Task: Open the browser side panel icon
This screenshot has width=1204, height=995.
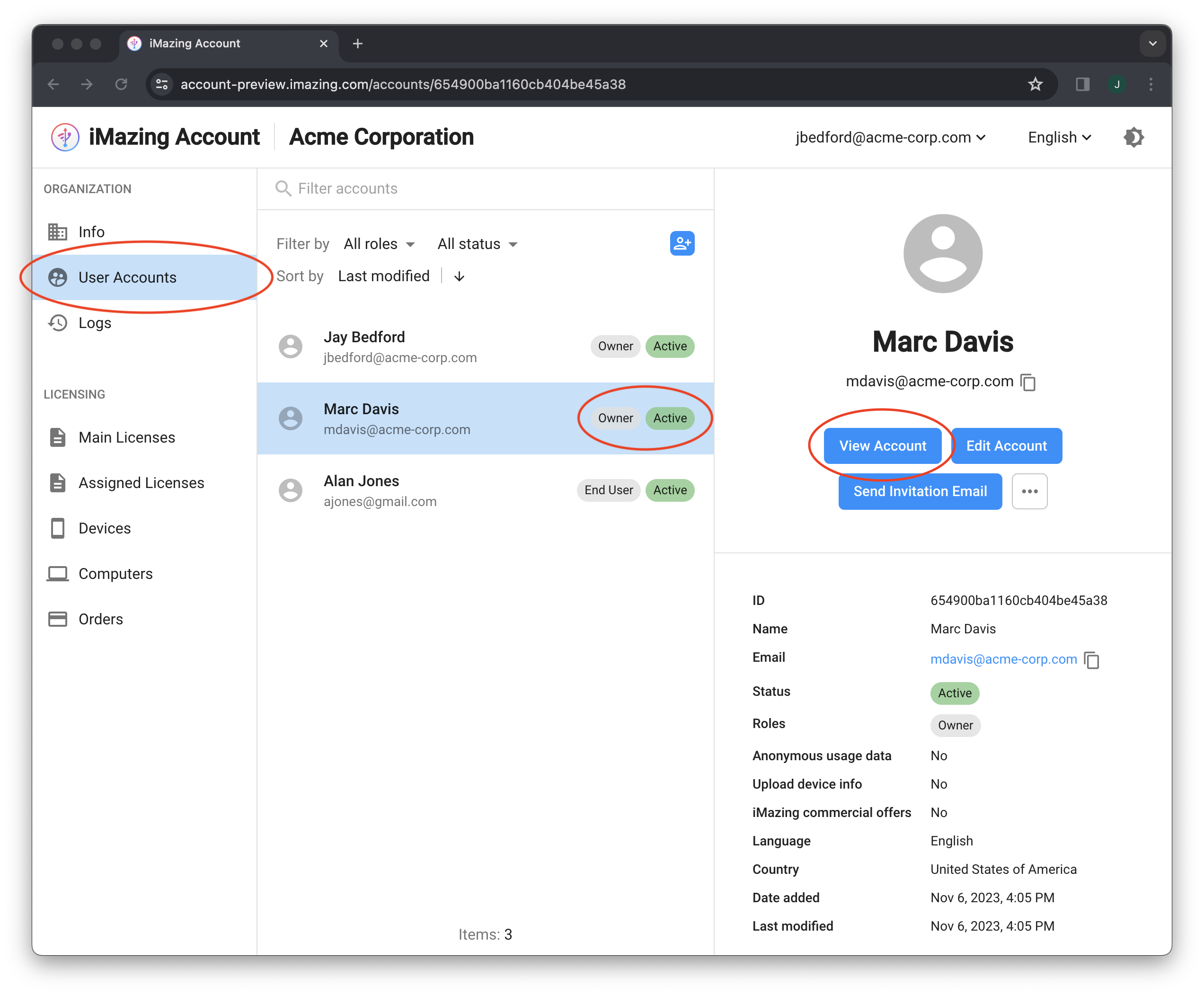Action: click(x=1082, y=84)
